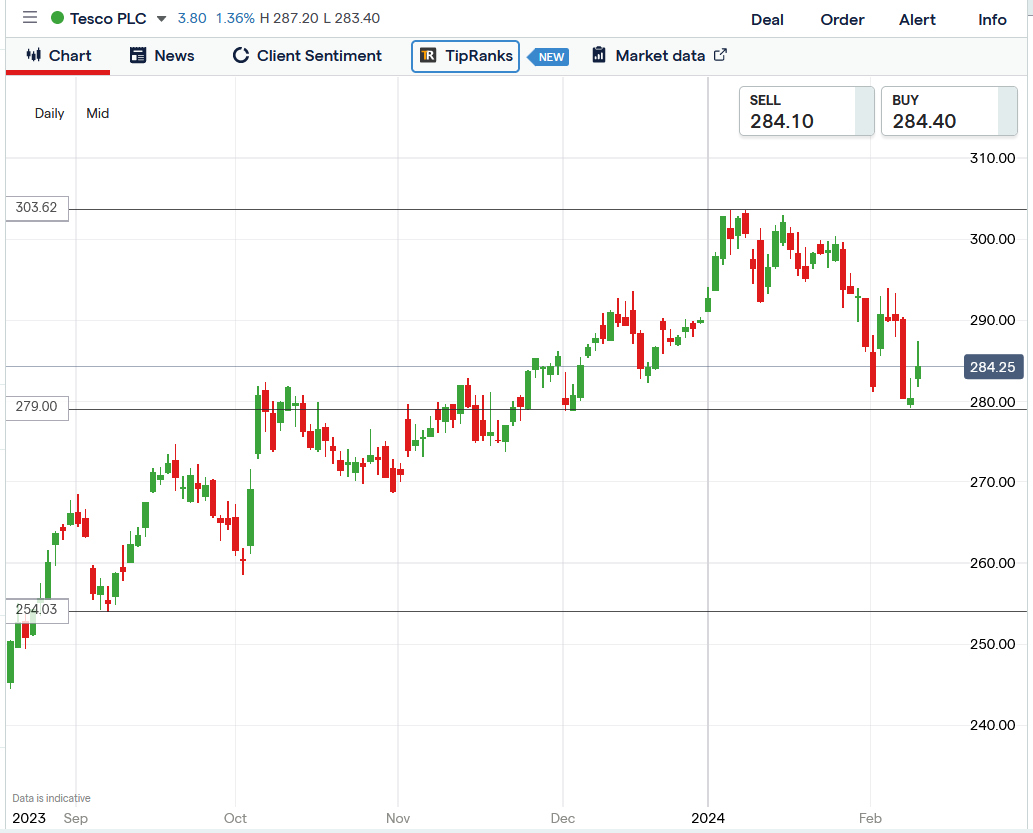This screenshot has width=1033, height=833.
Task: Open the Order ticket
Action: 842,20
